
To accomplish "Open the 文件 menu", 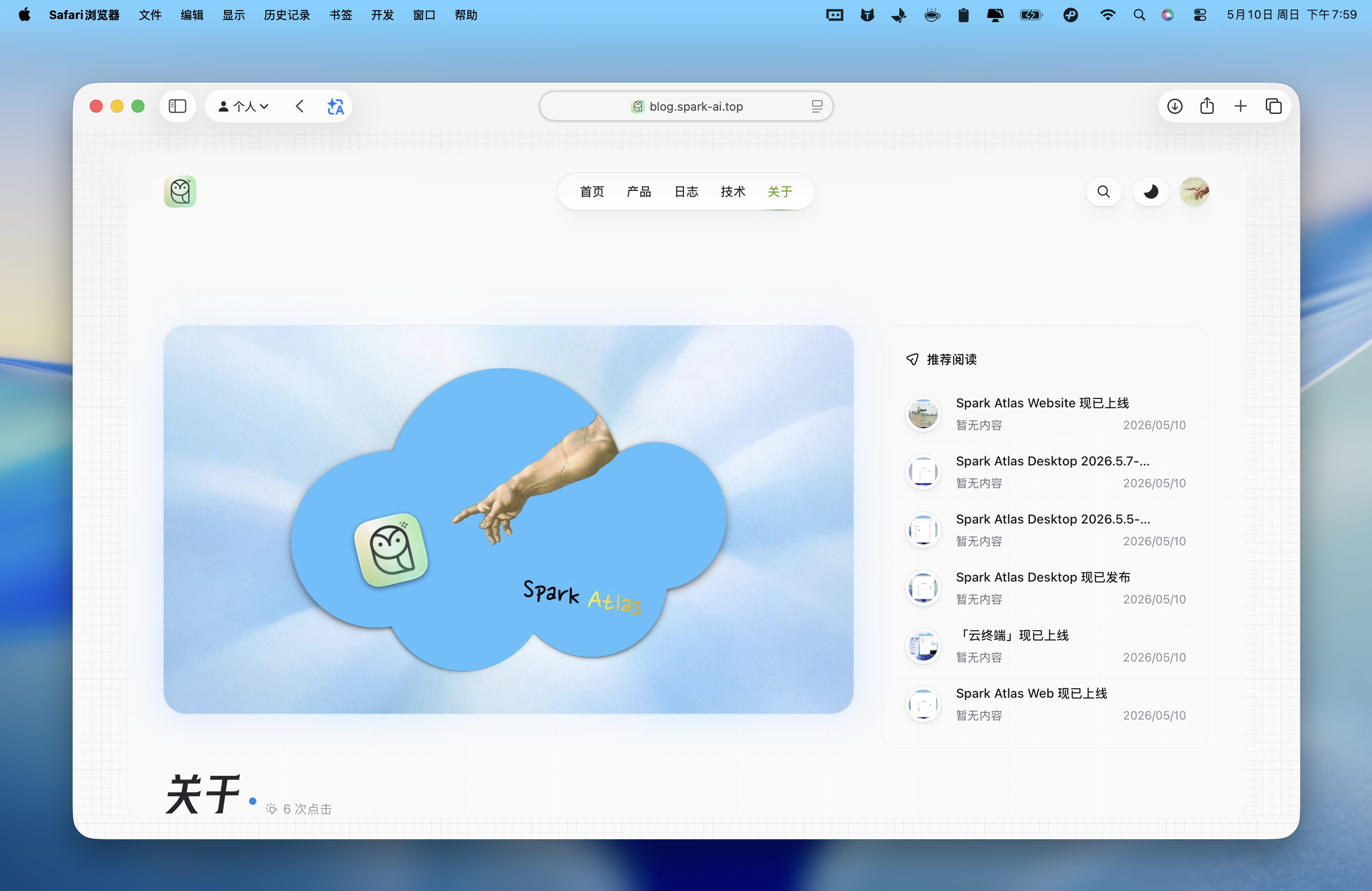I will (x=151, y=15).
